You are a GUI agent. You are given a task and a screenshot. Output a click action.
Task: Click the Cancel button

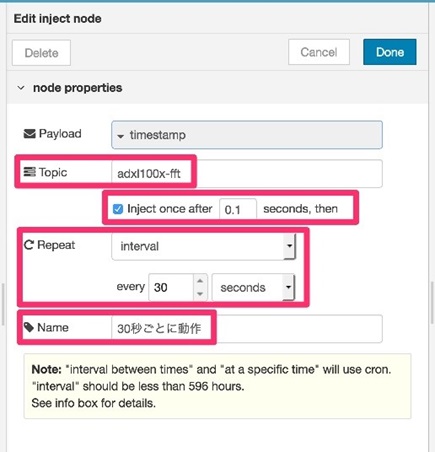[319, 52]
